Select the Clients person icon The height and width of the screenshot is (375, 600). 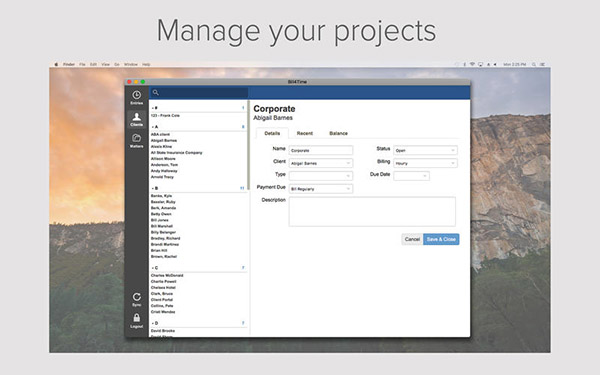[137, 117]
